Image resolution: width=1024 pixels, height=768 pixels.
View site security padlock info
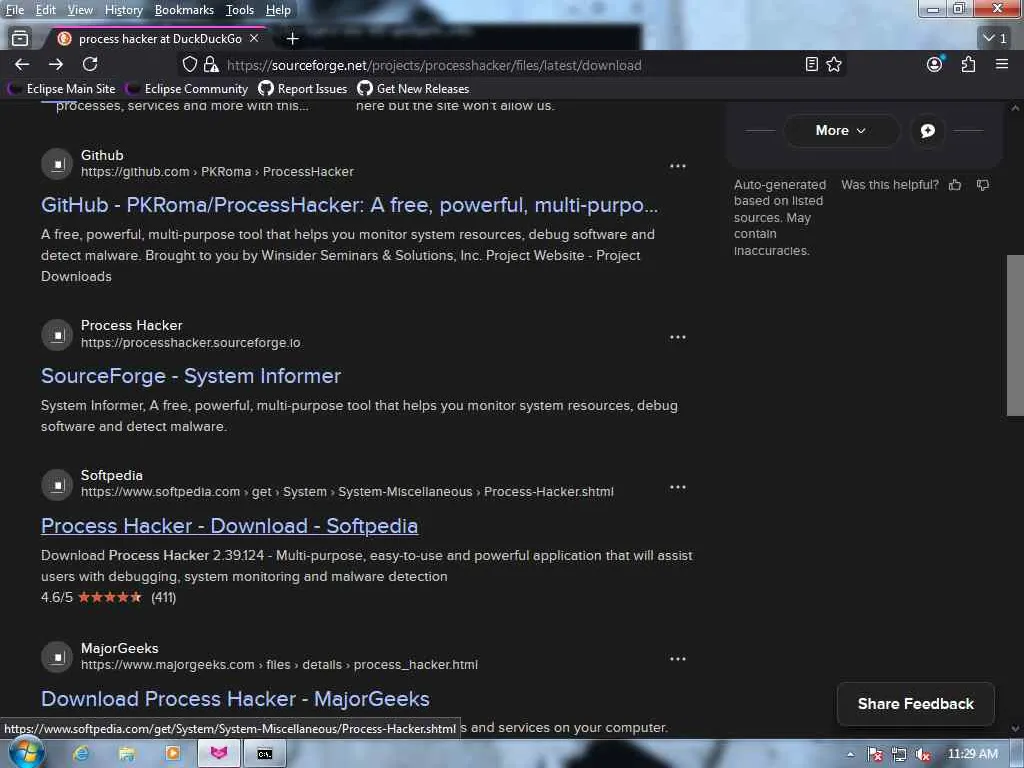click(211, 64)
